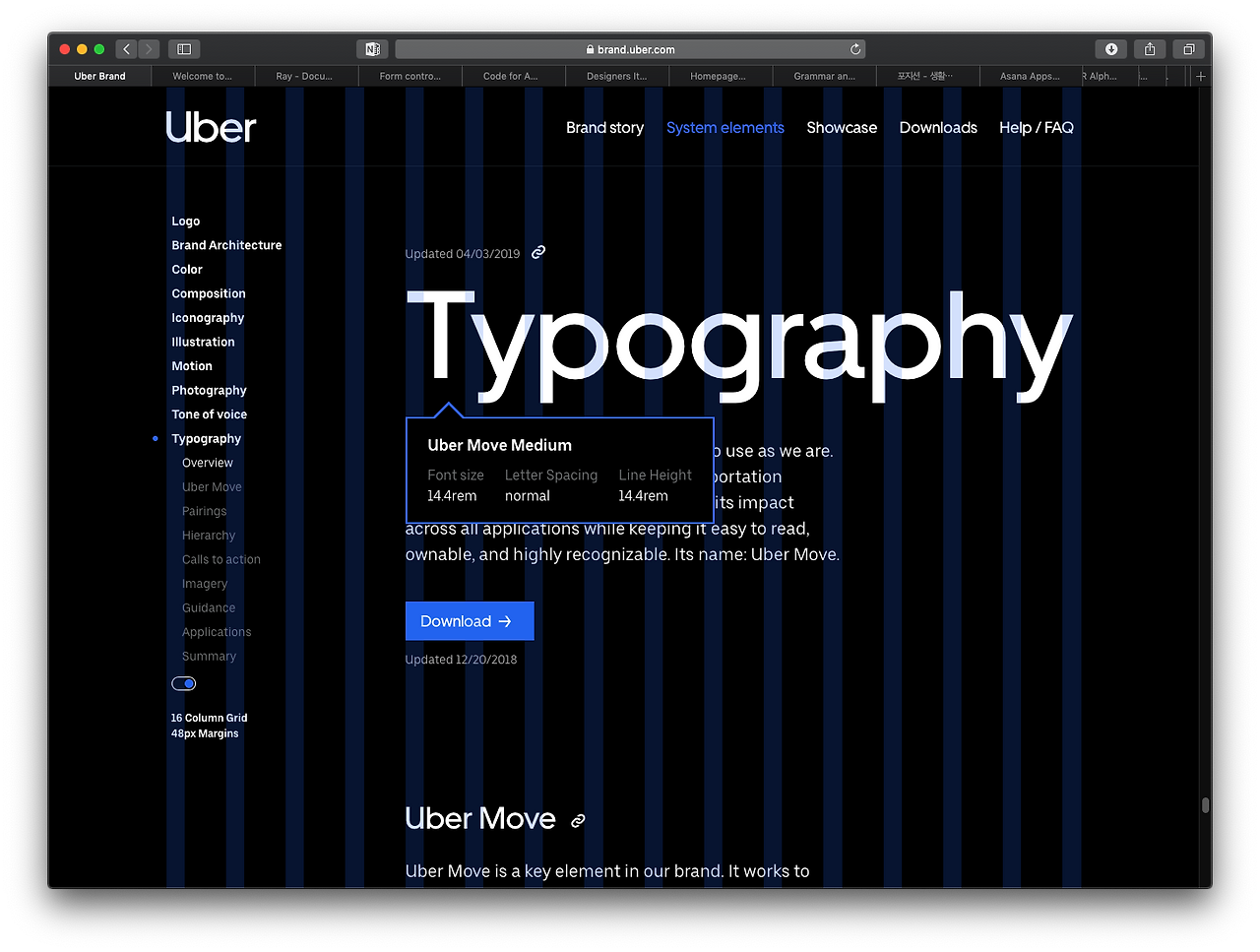
Task: Copy the anchor link beside Updated 04/03/2019
Action: coord(538,253)
